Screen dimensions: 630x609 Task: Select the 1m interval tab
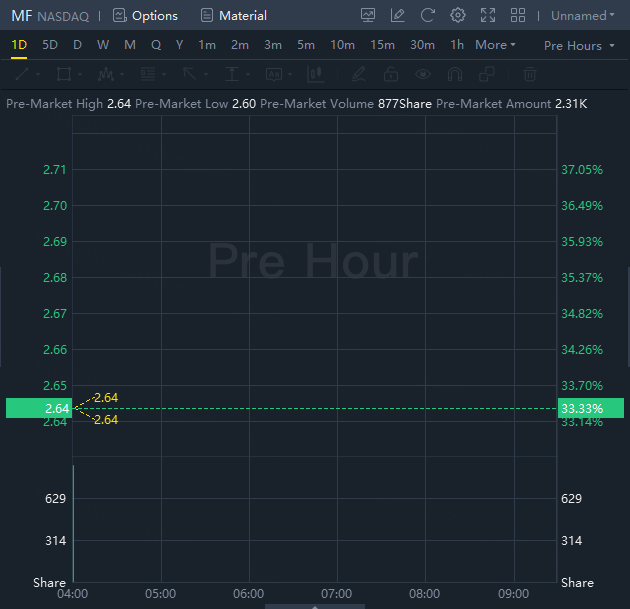(207, 45)
